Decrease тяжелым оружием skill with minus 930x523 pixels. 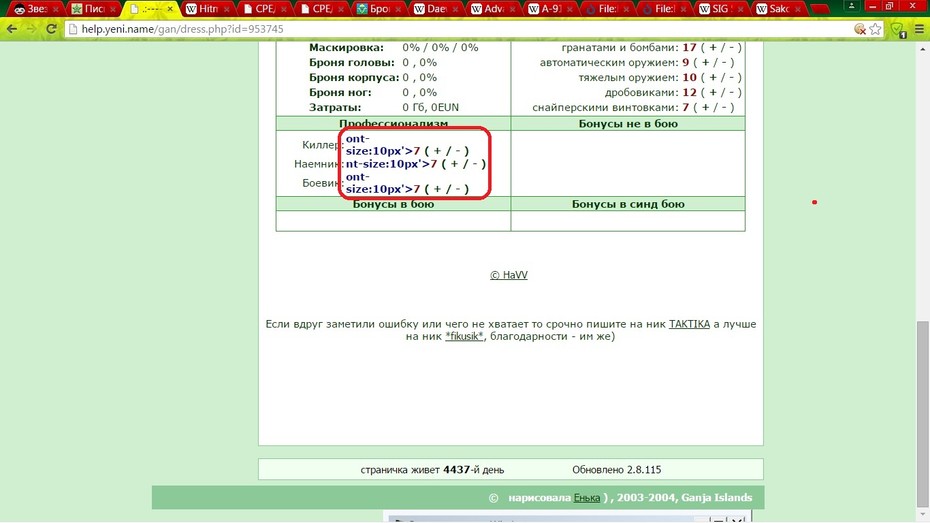coord(731,78)
